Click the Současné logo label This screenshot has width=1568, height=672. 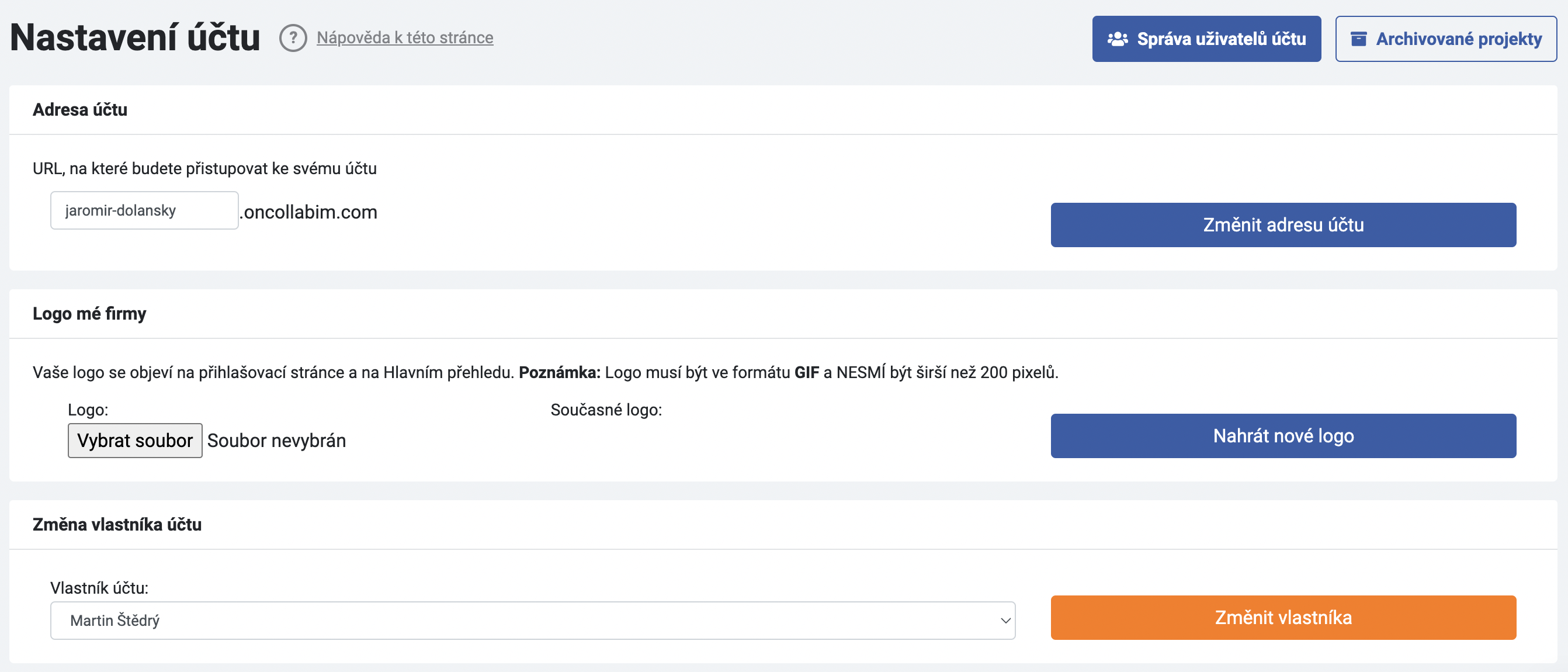click(606, 410)
